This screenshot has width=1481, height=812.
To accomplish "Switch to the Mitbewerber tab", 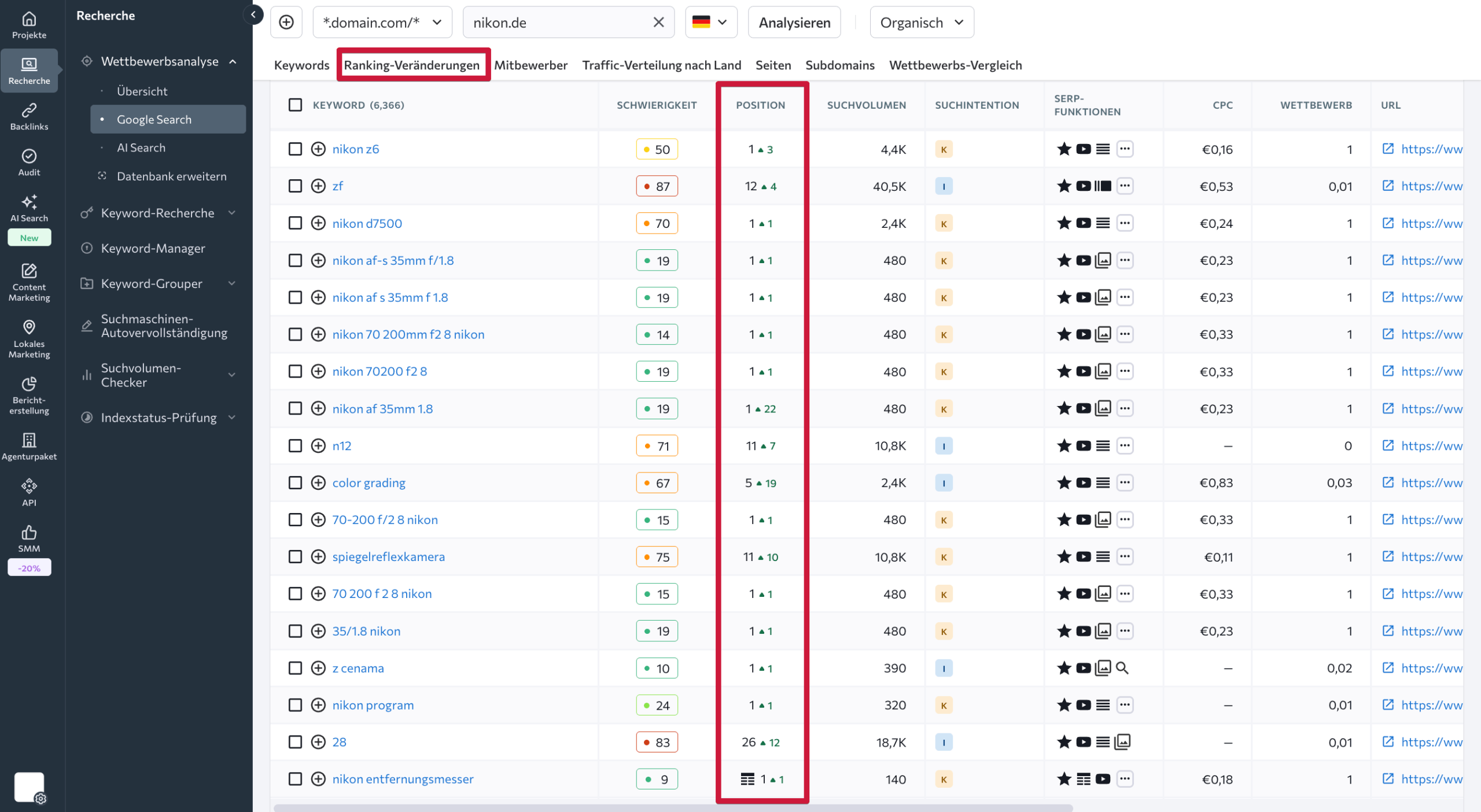I will (x=530, y=65).
